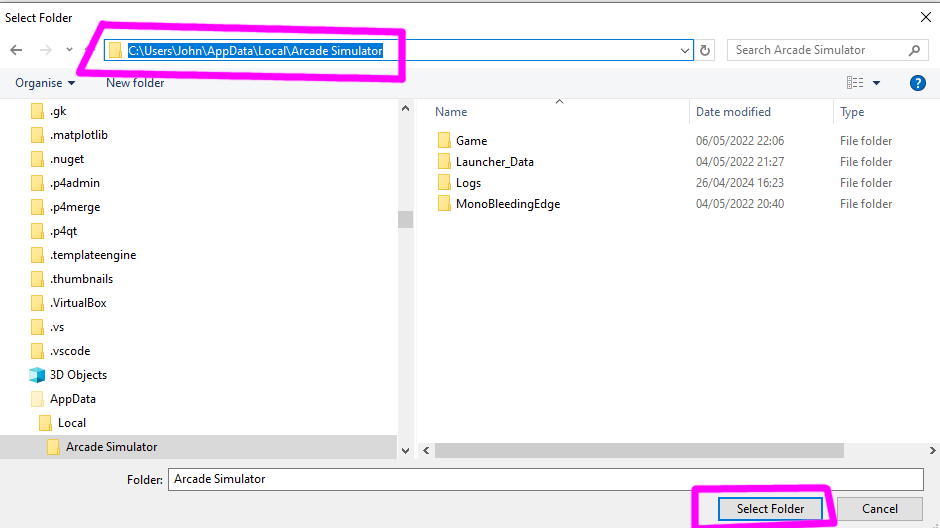Open the view options dropdown arrow
This screenshot has width=940, height=528.
(x=877, y=83)
